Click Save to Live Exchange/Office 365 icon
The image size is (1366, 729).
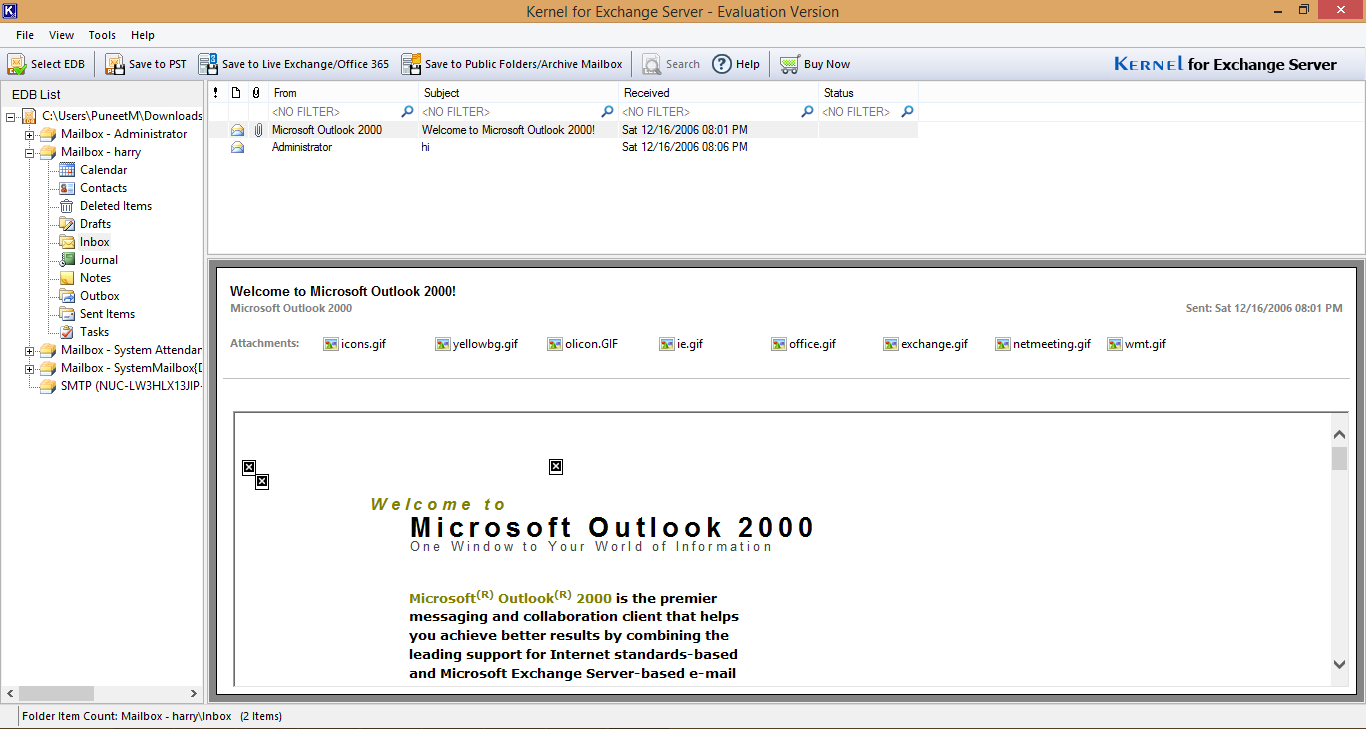[208, 64]
